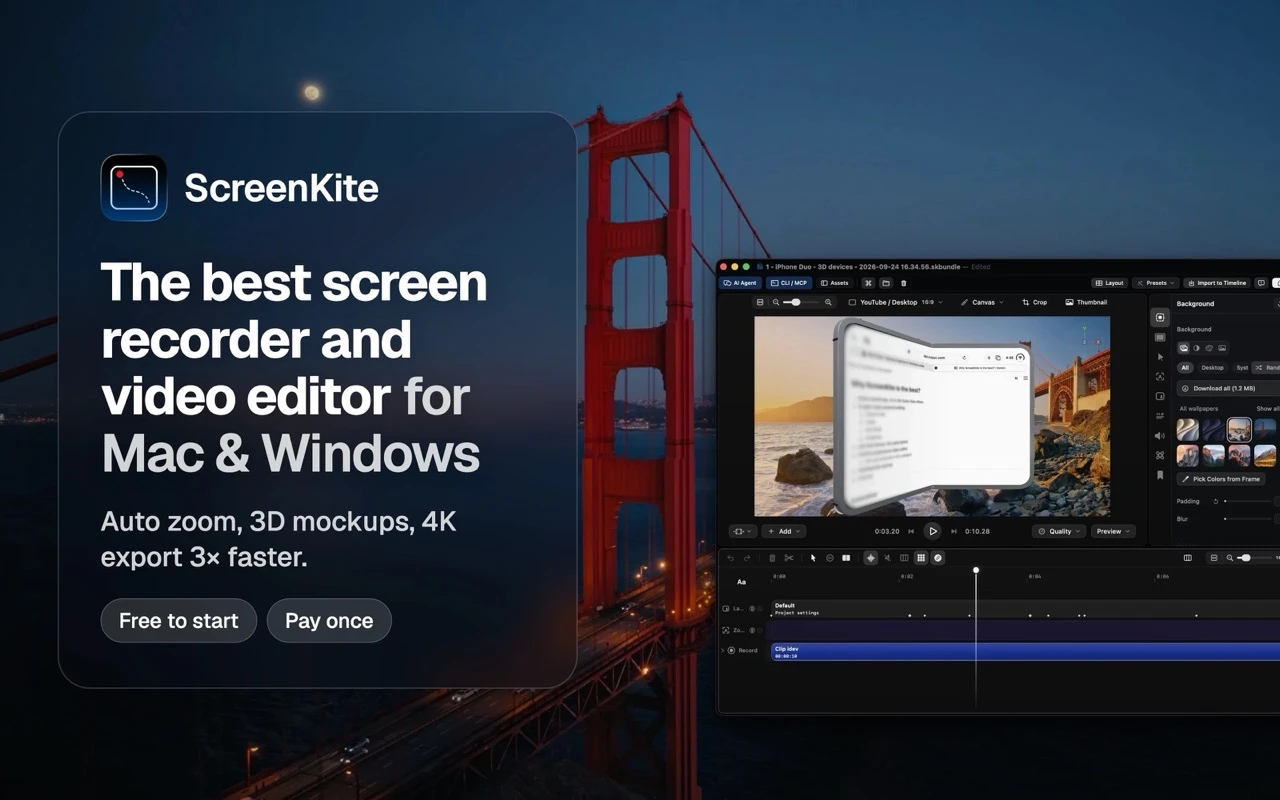Open the CLI / MCP panel
The image size is (1280, 800).
[788, 283]
